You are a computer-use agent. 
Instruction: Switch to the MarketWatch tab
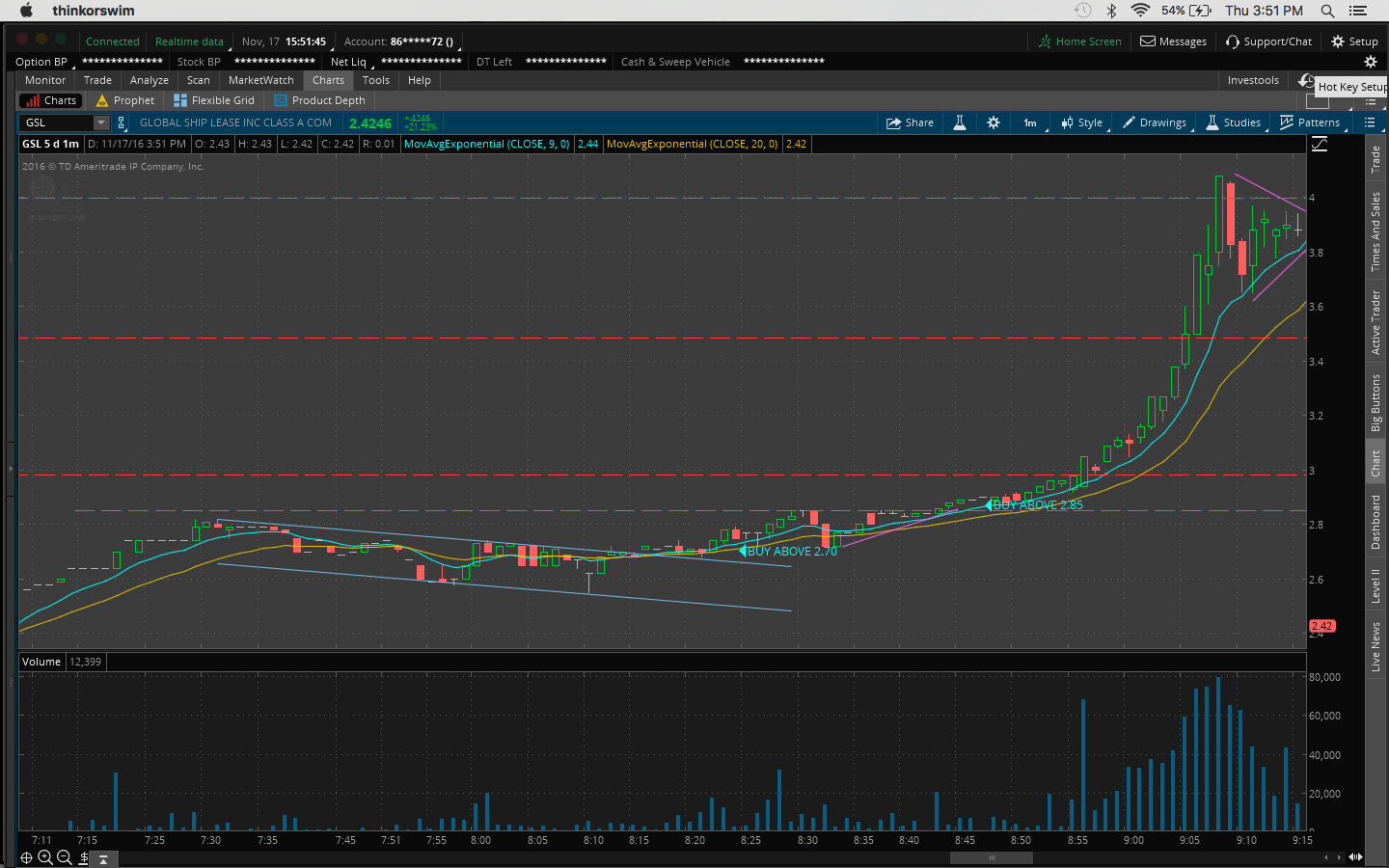pyautogui.click(x=260, y=80)
